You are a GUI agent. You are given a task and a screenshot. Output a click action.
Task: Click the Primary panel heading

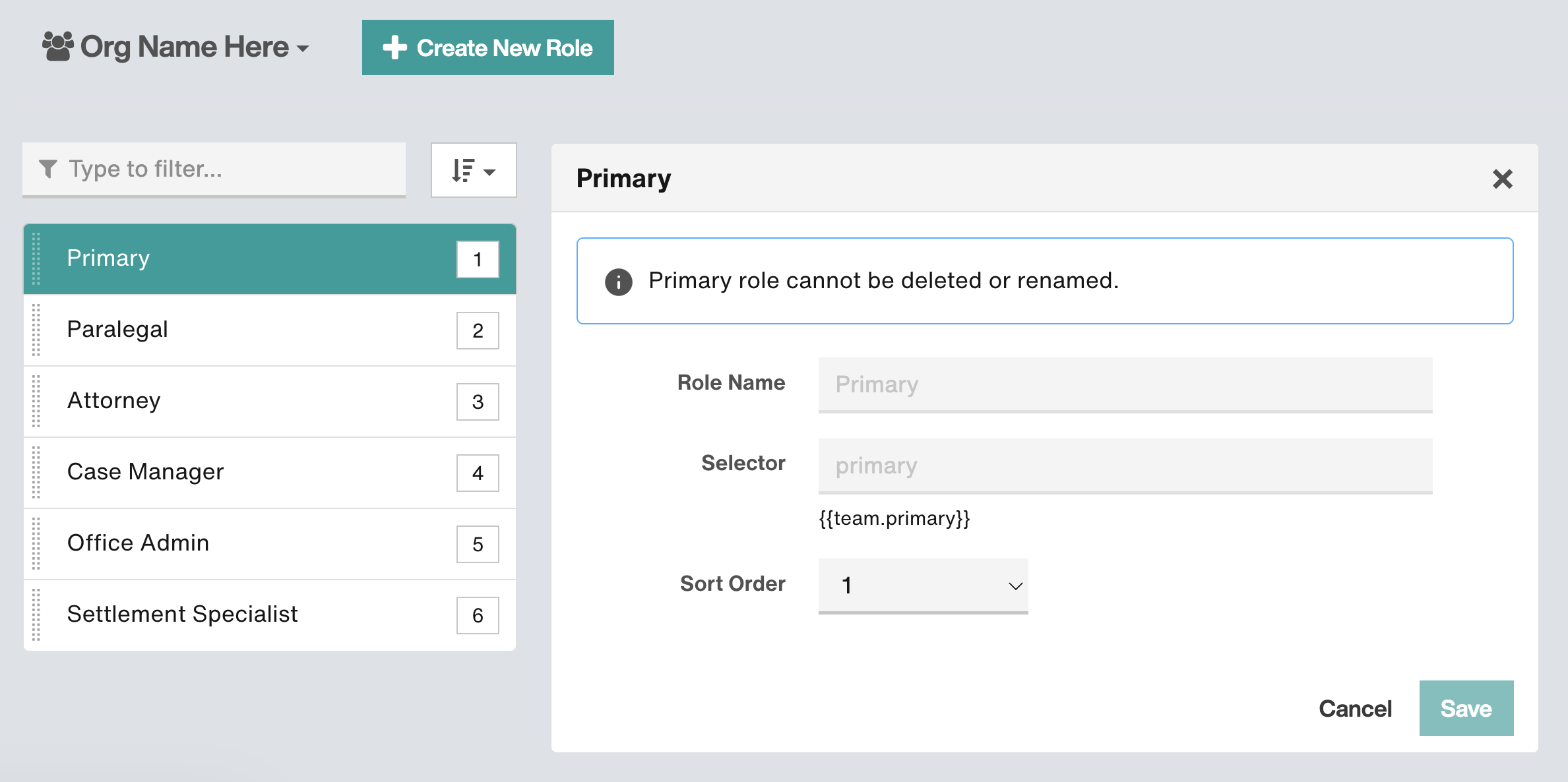click(623, 179)
